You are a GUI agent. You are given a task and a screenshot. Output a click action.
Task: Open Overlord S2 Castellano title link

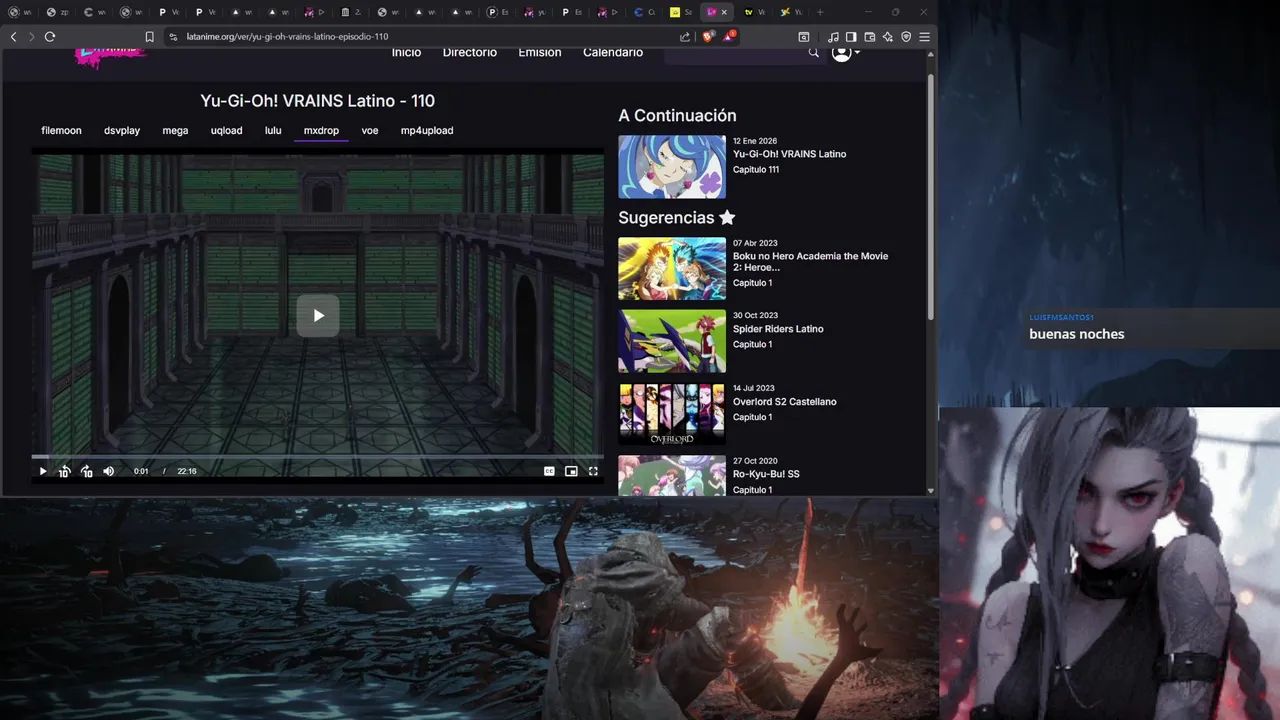click(784, 402)
